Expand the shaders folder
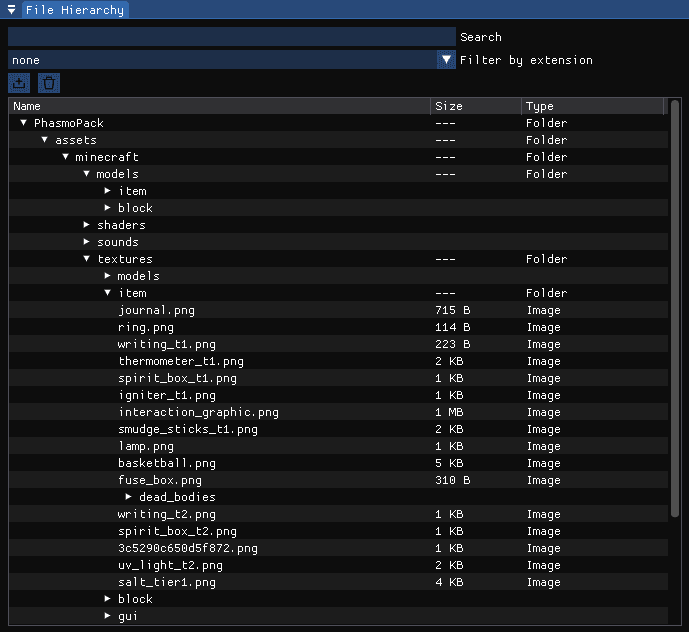The height and width of the screenshot is (632, 689). coord(87,225)
